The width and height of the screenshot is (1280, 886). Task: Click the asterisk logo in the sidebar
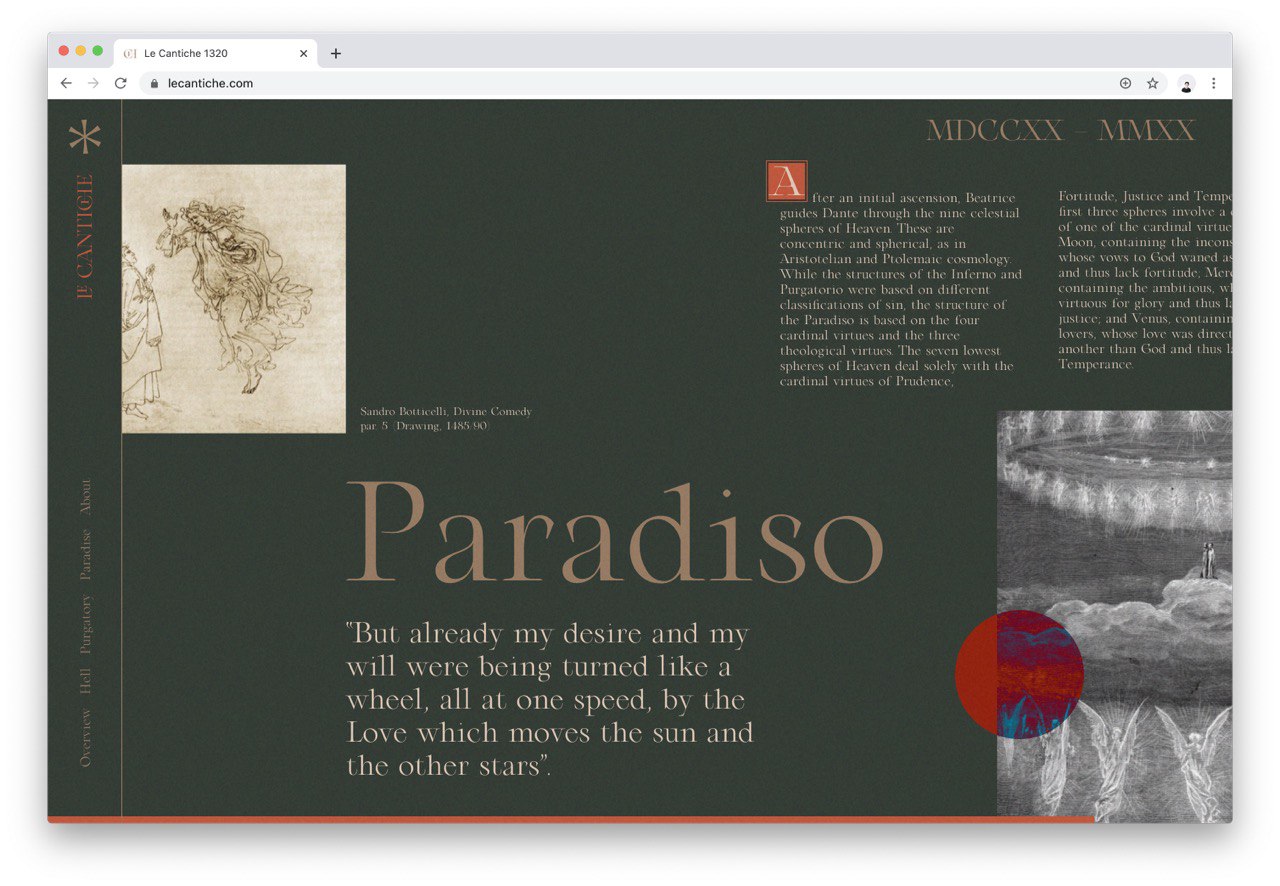coord(85,137)
